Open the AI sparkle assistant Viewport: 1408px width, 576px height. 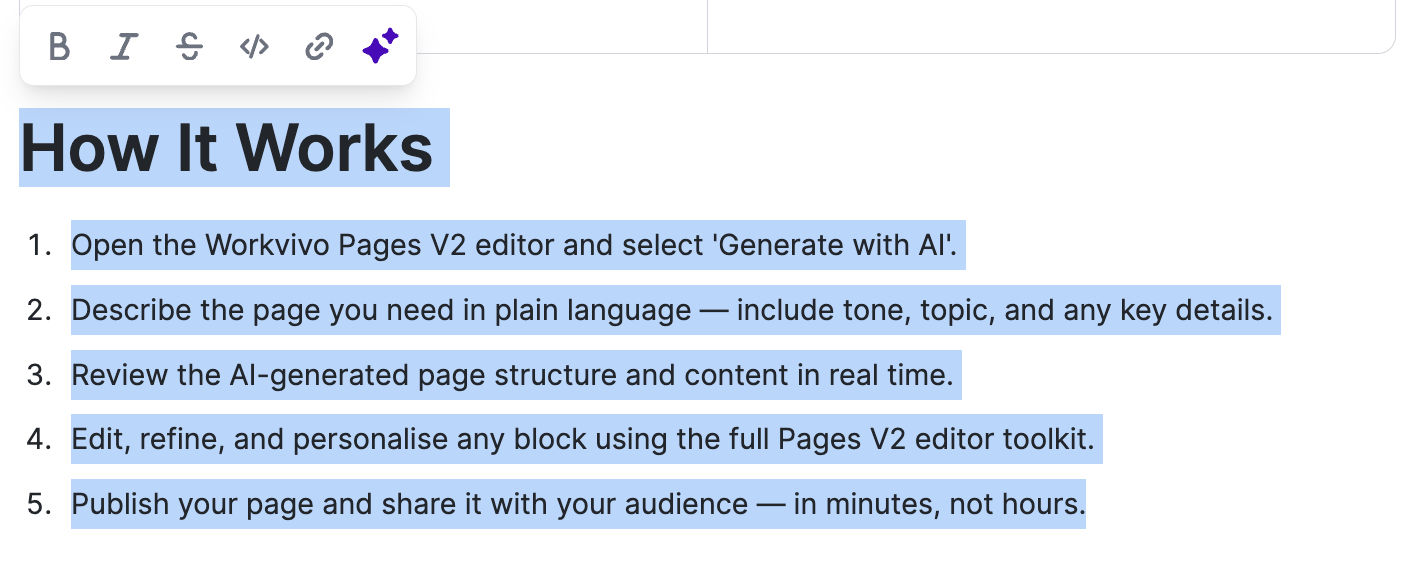click(x=380, y=46)
